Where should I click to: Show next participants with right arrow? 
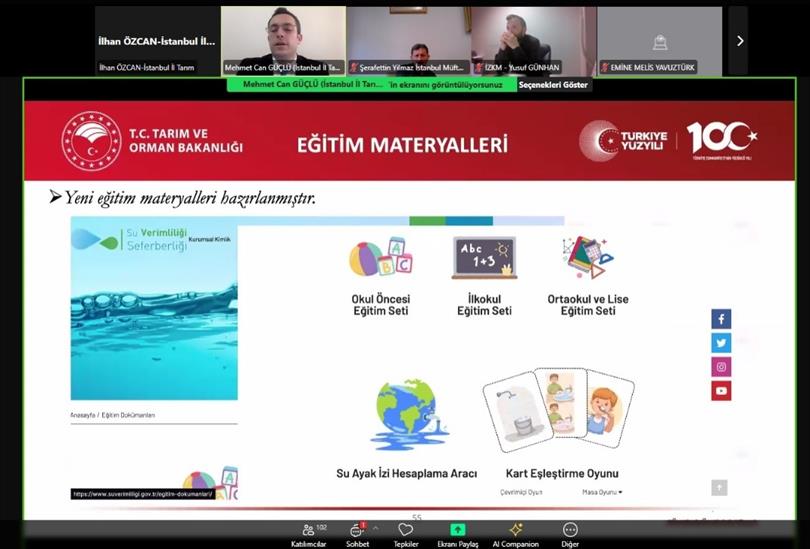pyautogui.click(x=739, y=41)
